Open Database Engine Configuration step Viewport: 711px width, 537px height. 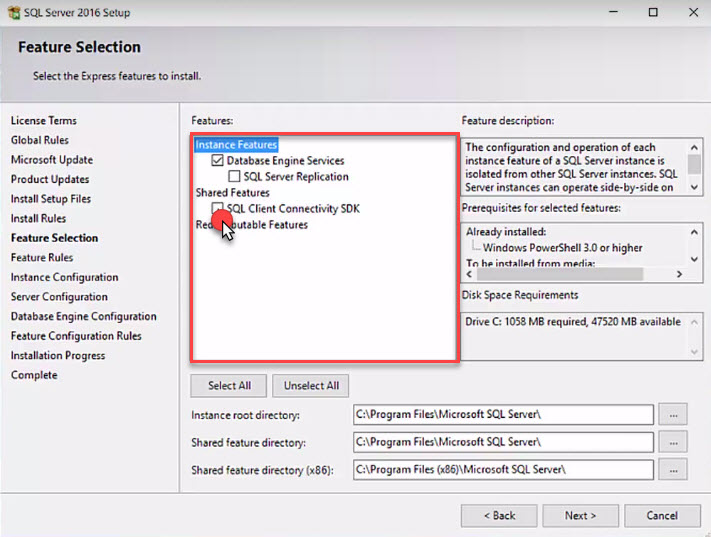pos(83,316)
